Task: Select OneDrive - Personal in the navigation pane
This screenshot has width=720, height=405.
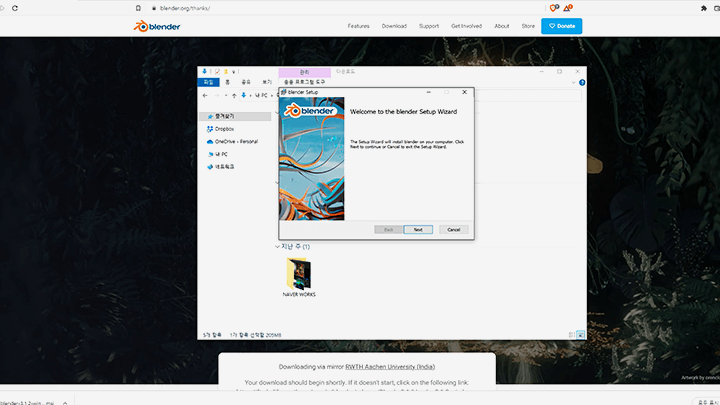Action: pos(232,141)
